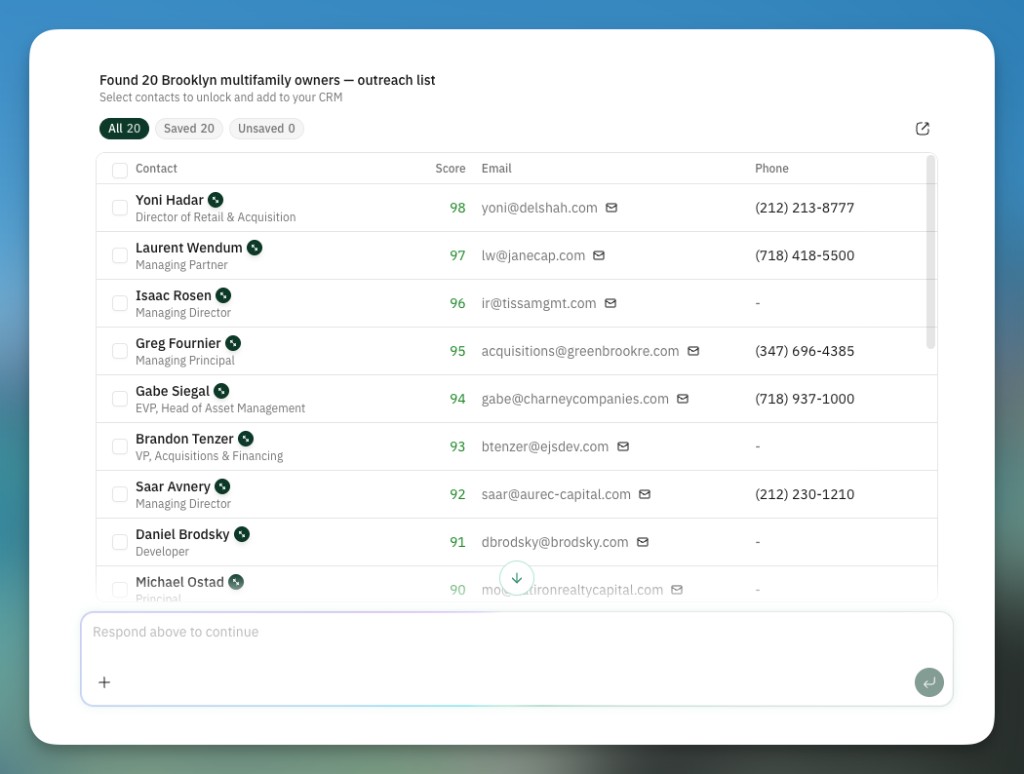The image size is (1024, 774).
Task: Click phone number (347) 696-4385
Action: 805,351
